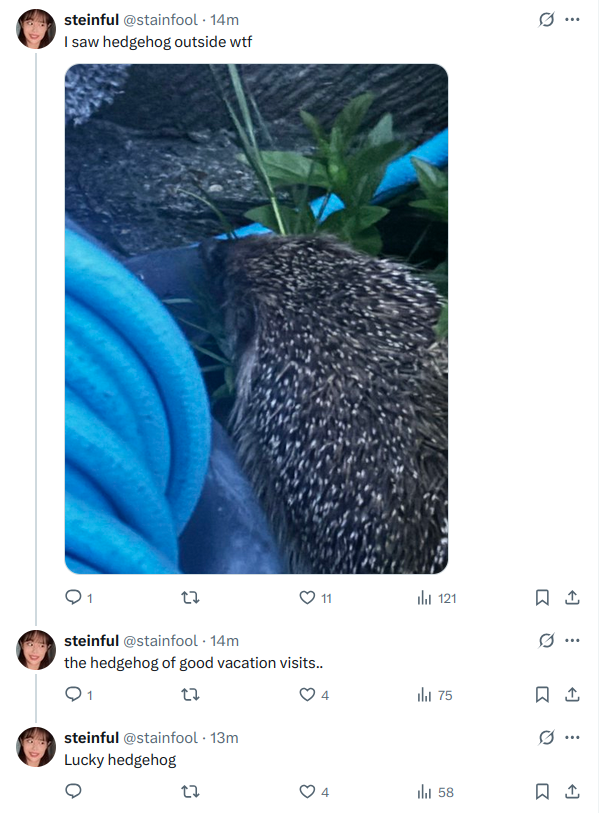Screen dimensions: 600x813
Task: View analytics showing 58 views
Action: (x=435, y=792)
